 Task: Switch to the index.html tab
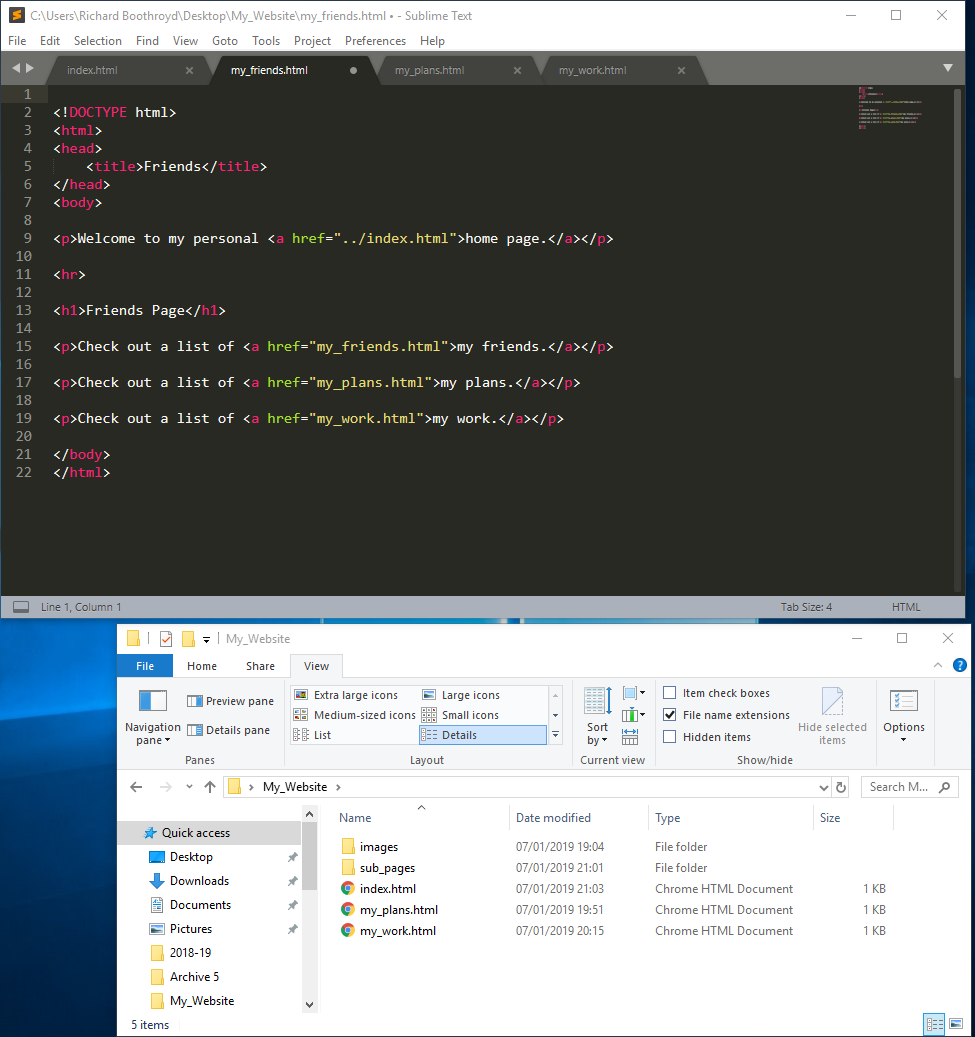[92, 70]
